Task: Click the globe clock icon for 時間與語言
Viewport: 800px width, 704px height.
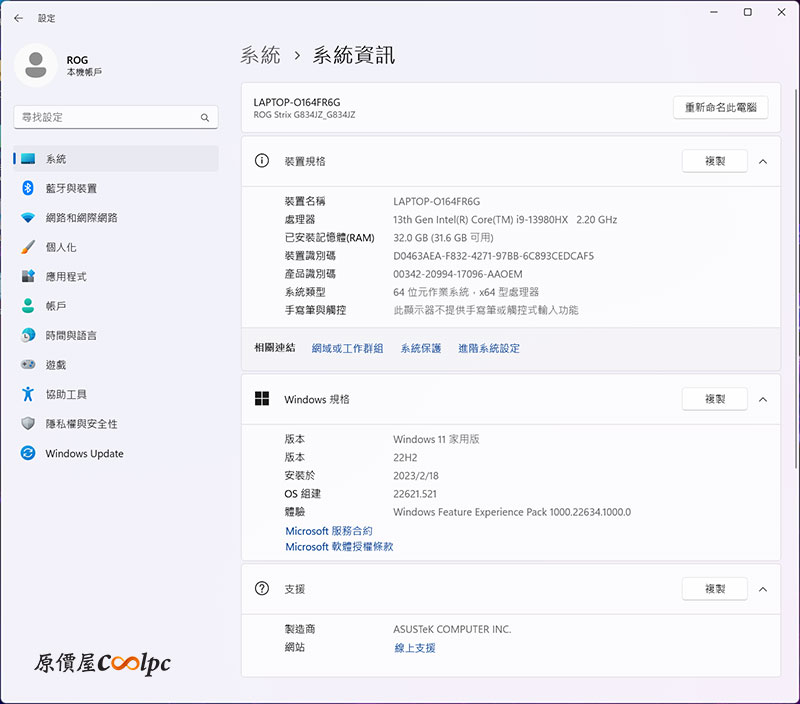Action: (28, 335)
